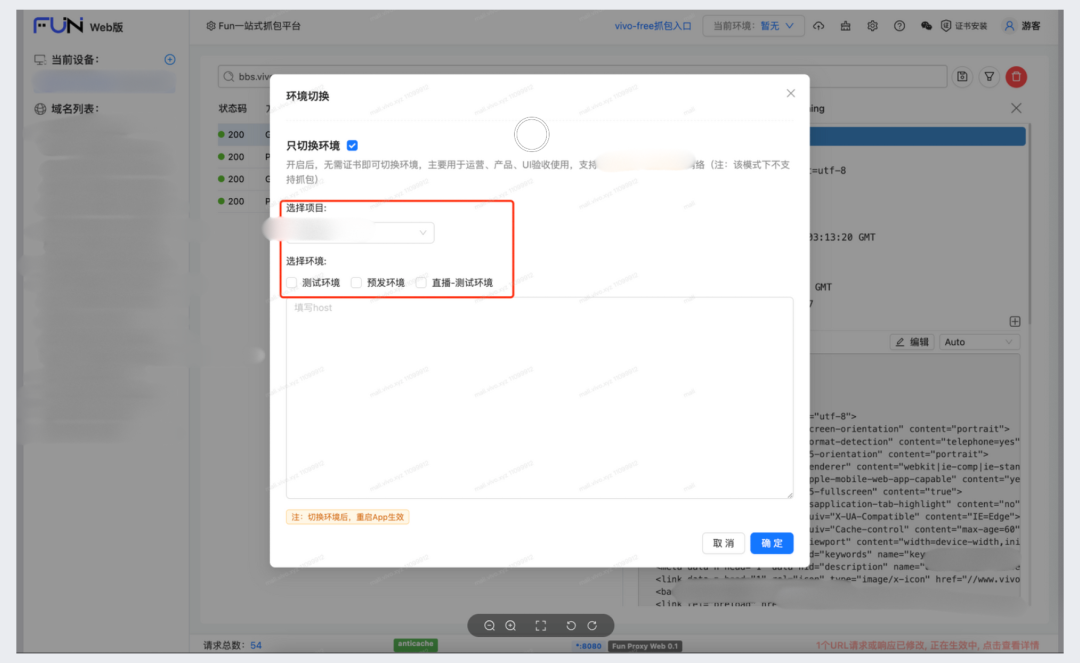Click the cloud upload icon in top bar
Image resolution: width=1080 pixels, height=663 pixels.
pos(819,26)
